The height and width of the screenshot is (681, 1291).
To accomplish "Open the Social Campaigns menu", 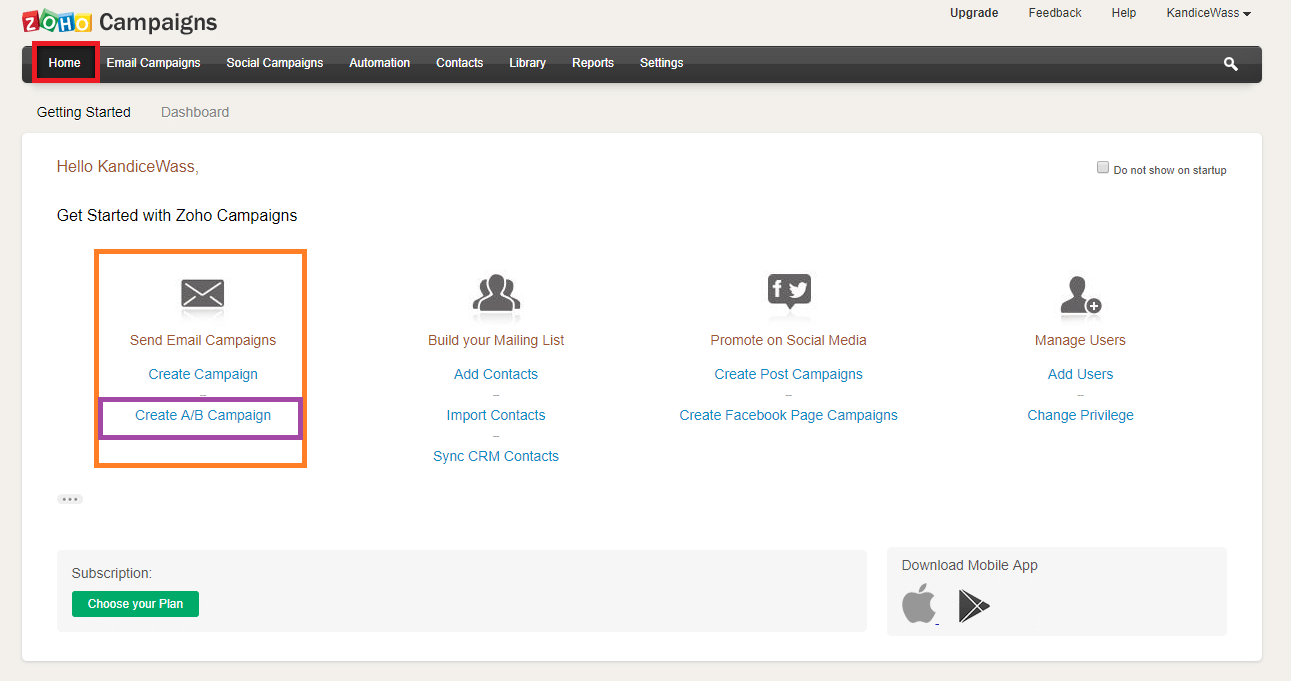I will 275,63.
